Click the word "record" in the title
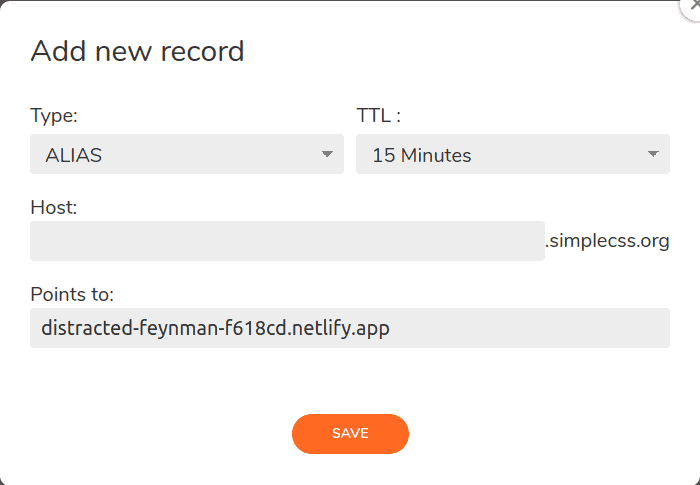Screen dimensions: 700x485 coord(202,51)
